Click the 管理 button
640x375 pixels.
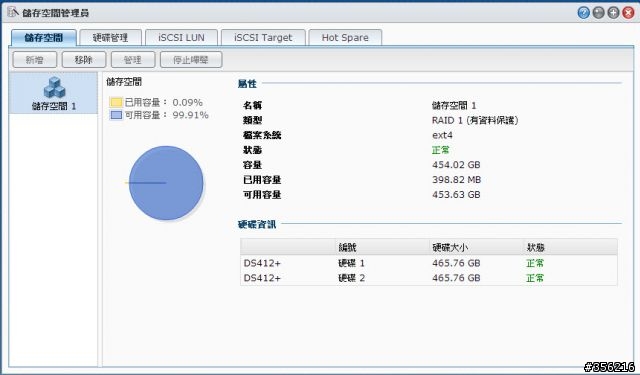[x=133, y=60]
